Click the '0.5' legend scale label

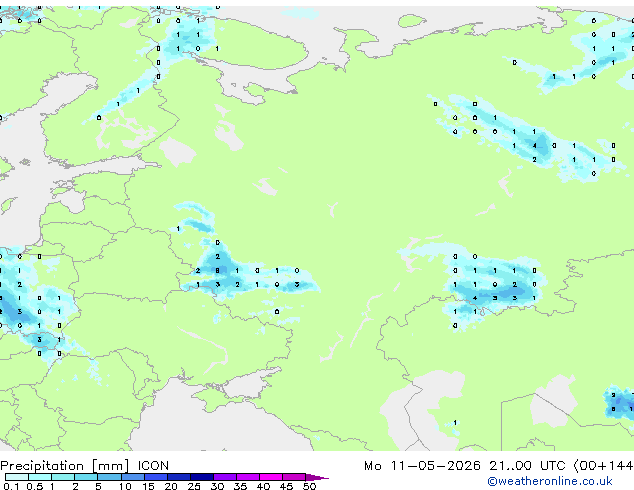(x=34, y=486)
